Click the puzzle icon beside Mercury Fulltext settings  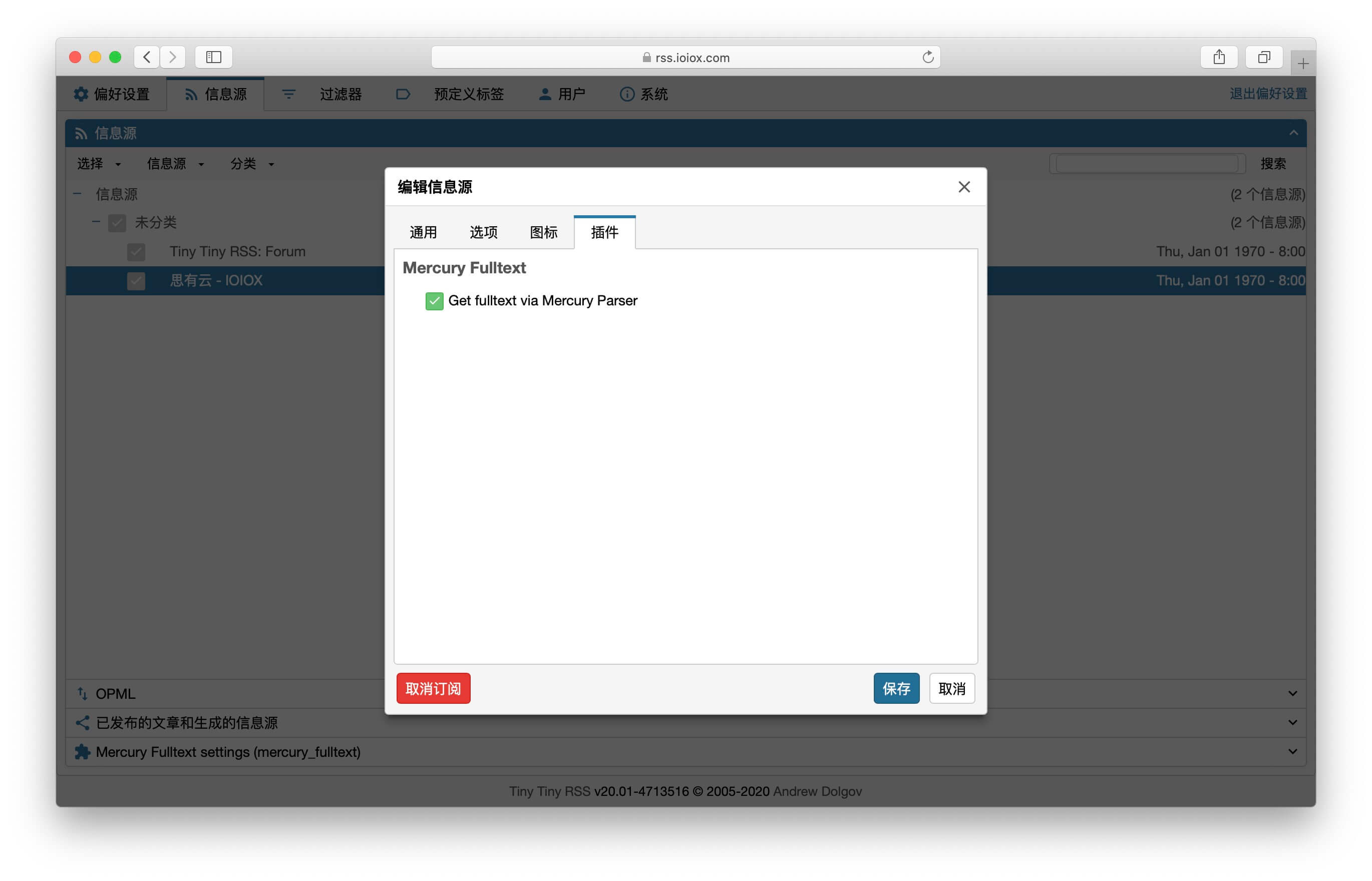[x=83, y=751]
